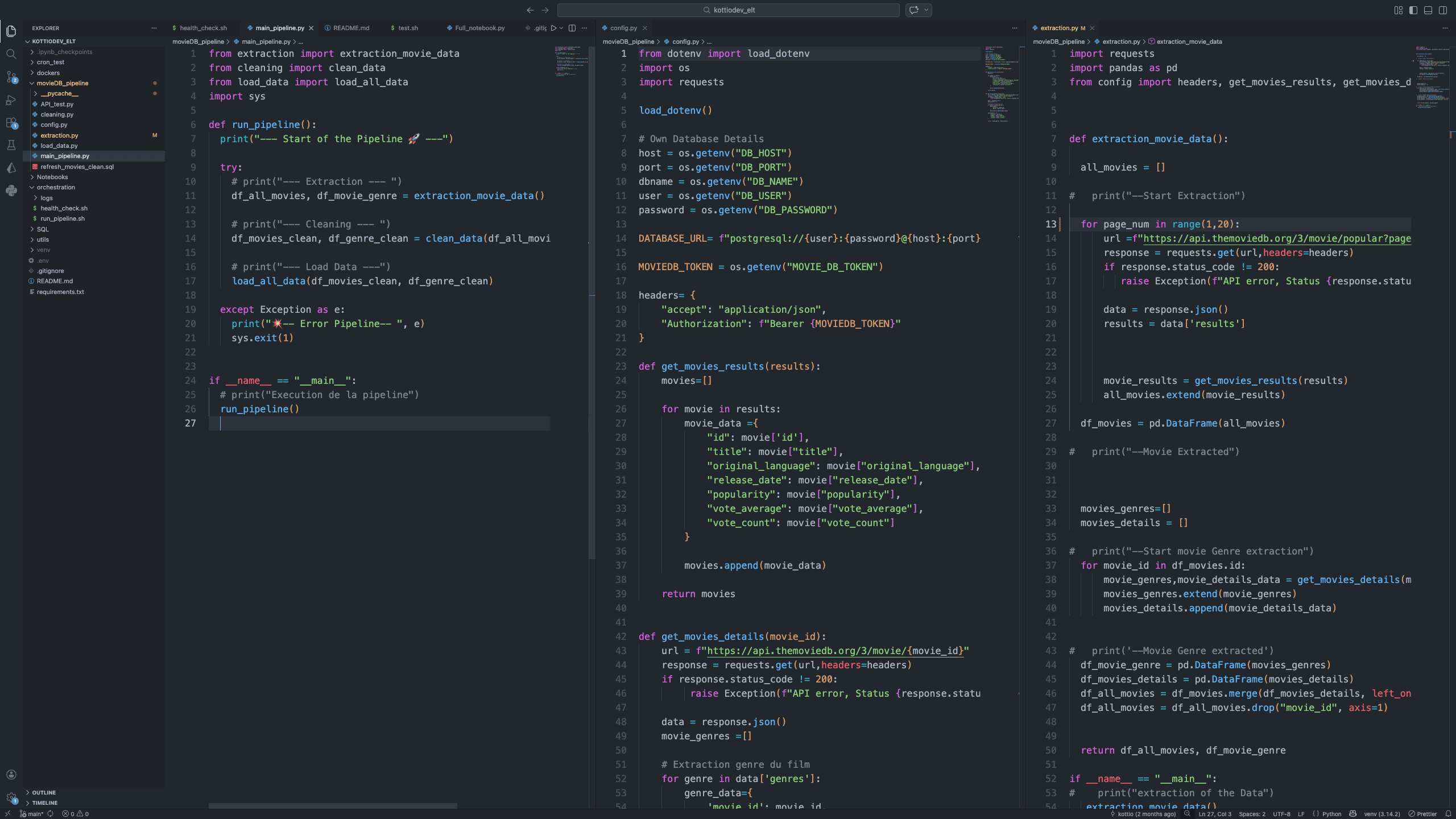Viewport: 1456px width, 819px height.
Task: Change Python language mode in status bar
Action: [1331, 814]
